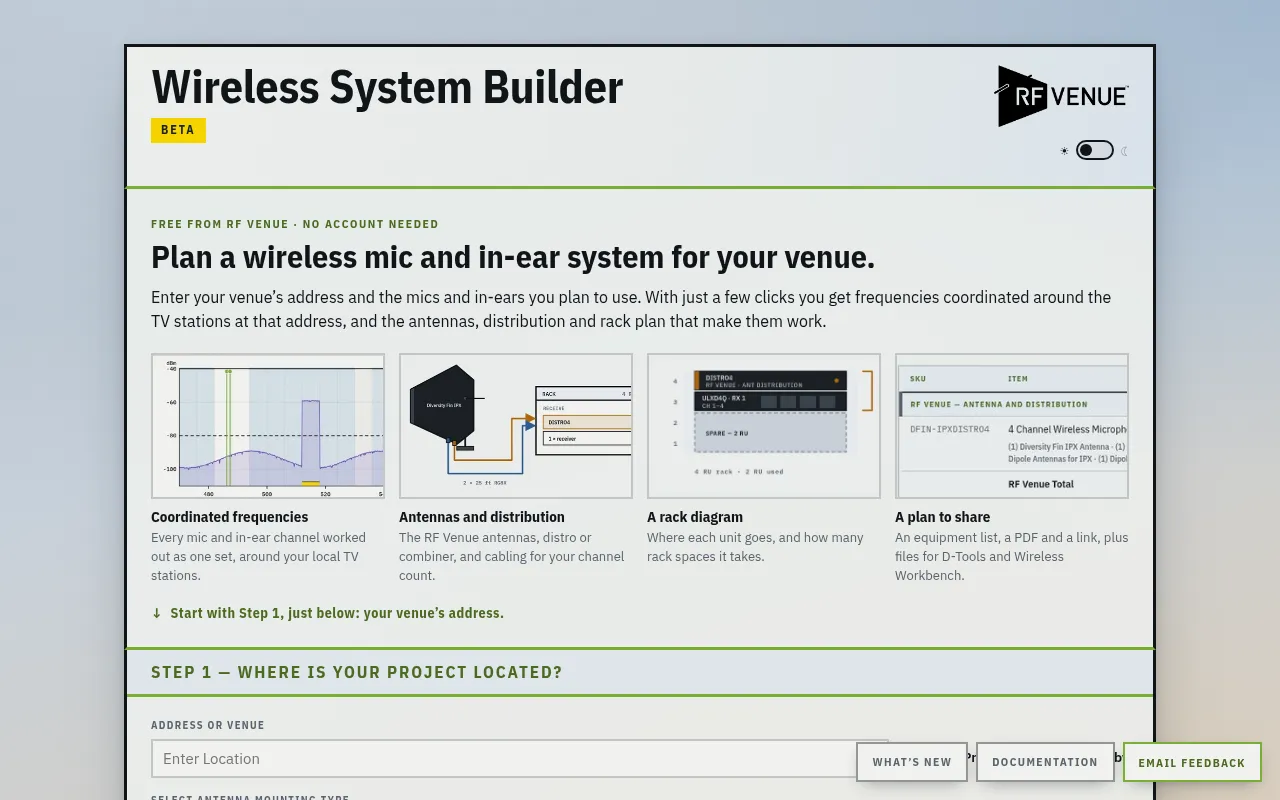Click the sun light-mode icon
This screenshot has width=1280, height=800.
[1064, 151]
